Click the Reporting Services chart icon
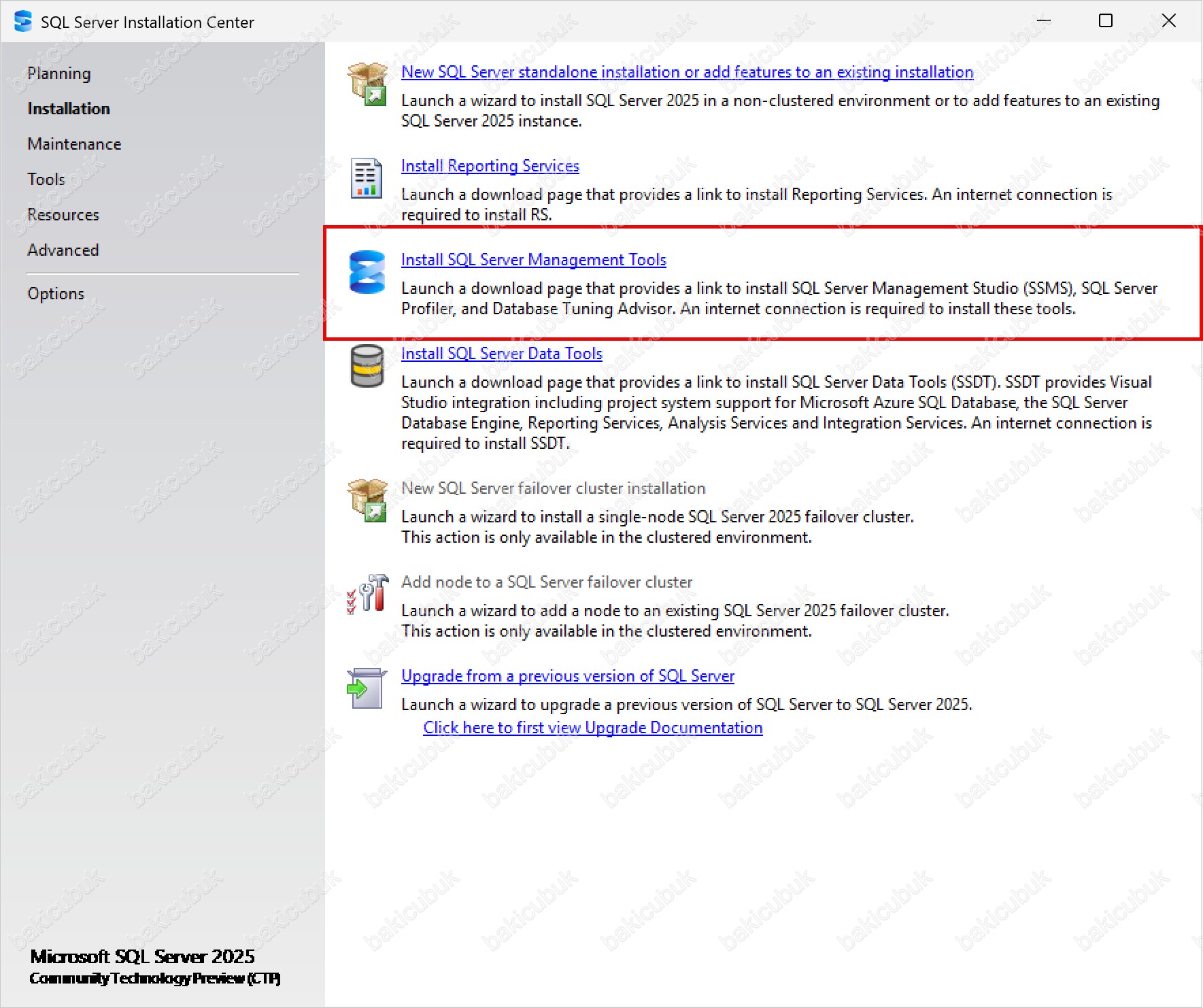The height and width of the screenshot is (1008, 1203). point(366,178)
